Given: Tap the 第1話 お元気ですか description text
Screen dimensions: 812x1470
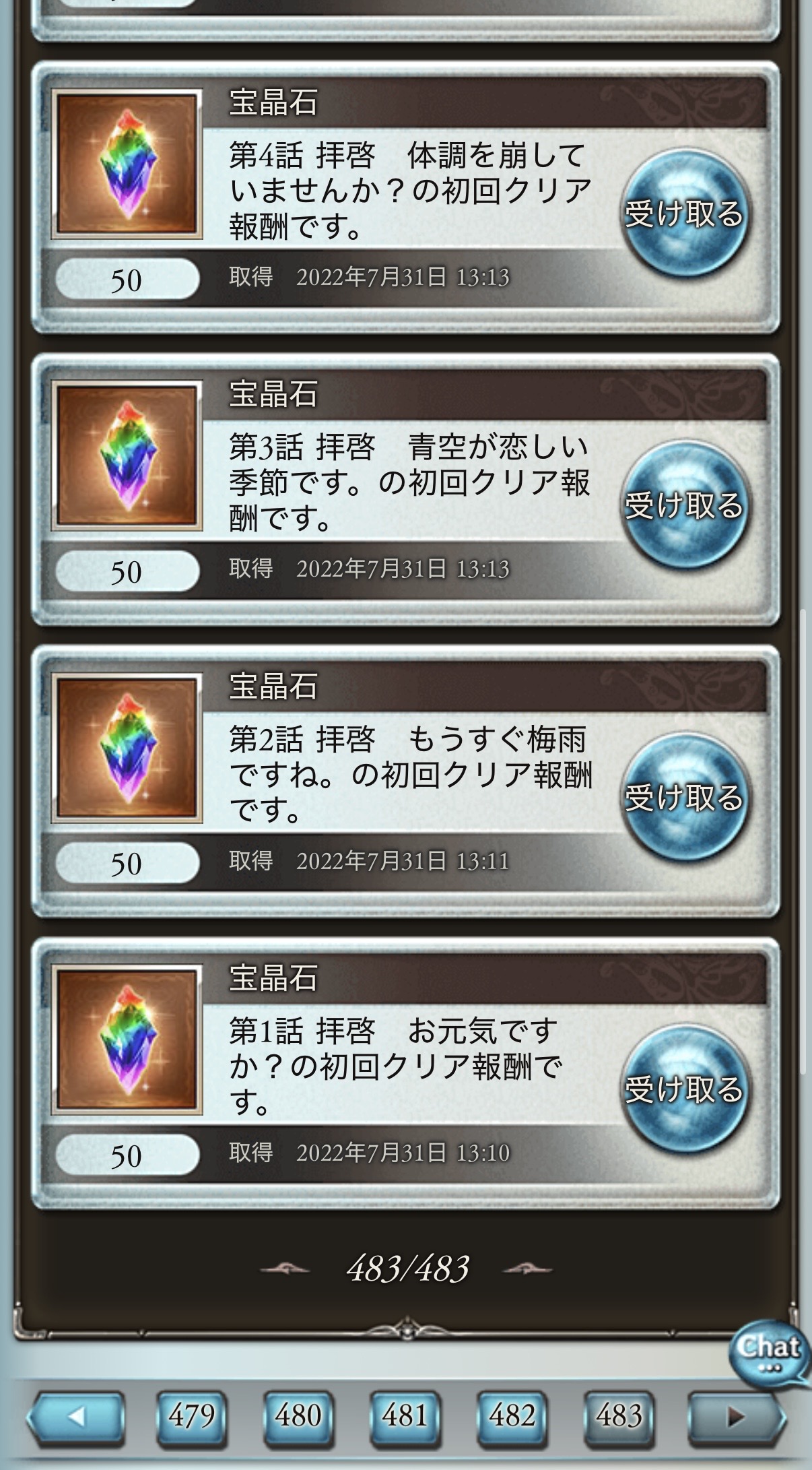Looking at the screenshot, I should click(x=396, y=1066).
